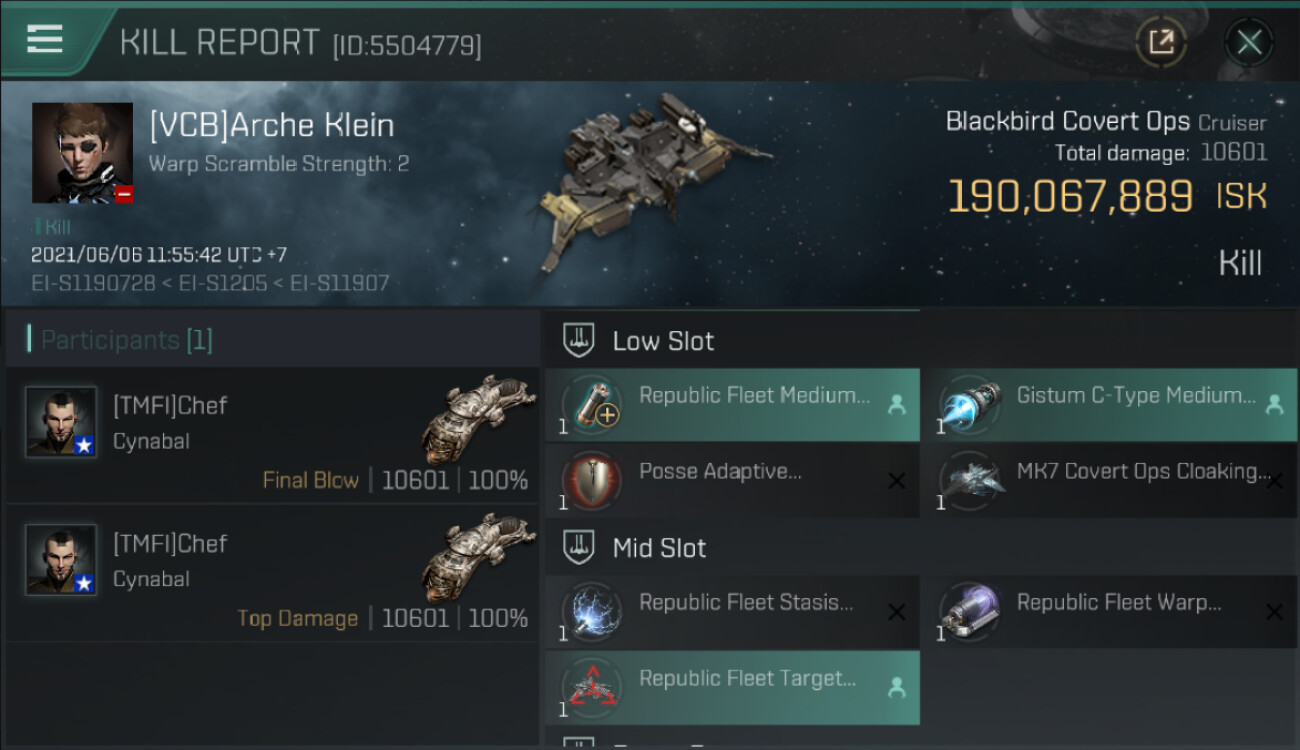Click the MK7 Covert Ops Cloaking icon
Screen dimensions: 1300x750
click(x=969, y=480)
